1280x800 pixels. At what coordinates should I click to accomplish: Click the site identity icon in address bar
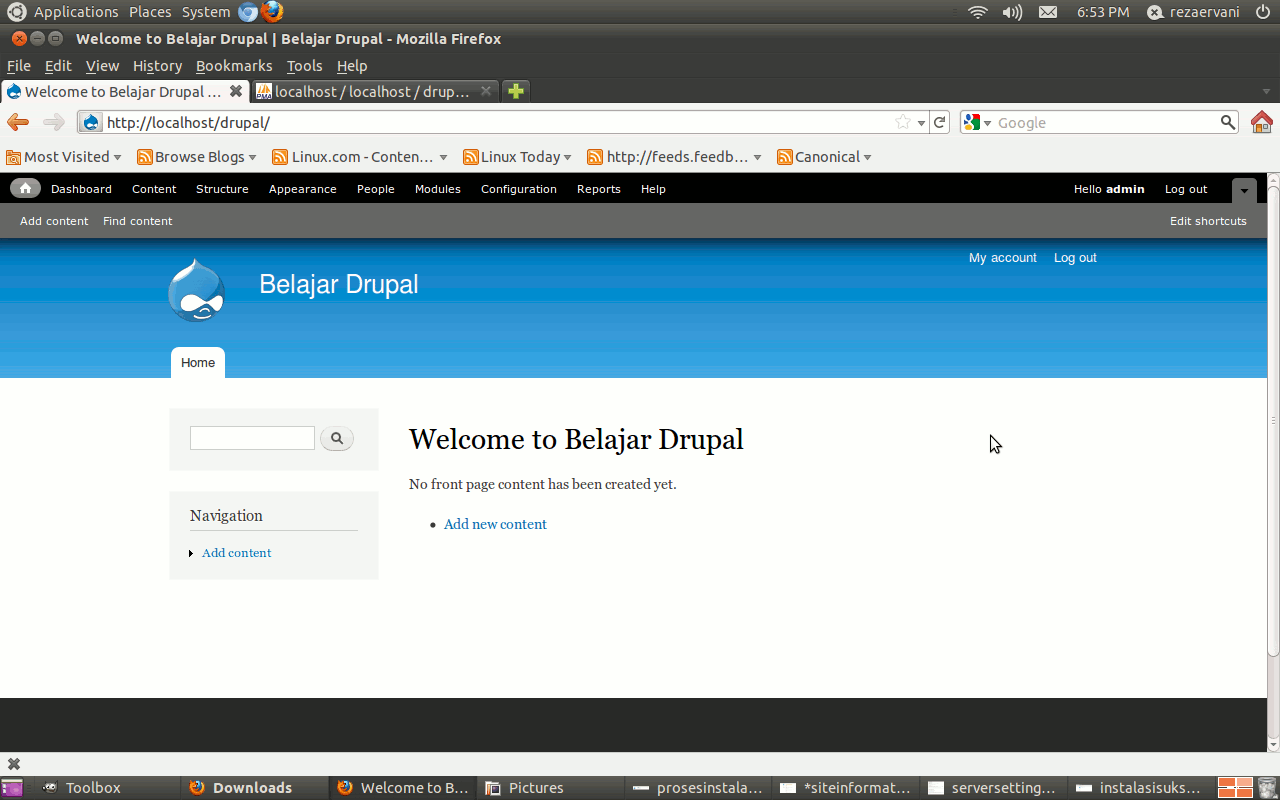[x=91, y=122]
